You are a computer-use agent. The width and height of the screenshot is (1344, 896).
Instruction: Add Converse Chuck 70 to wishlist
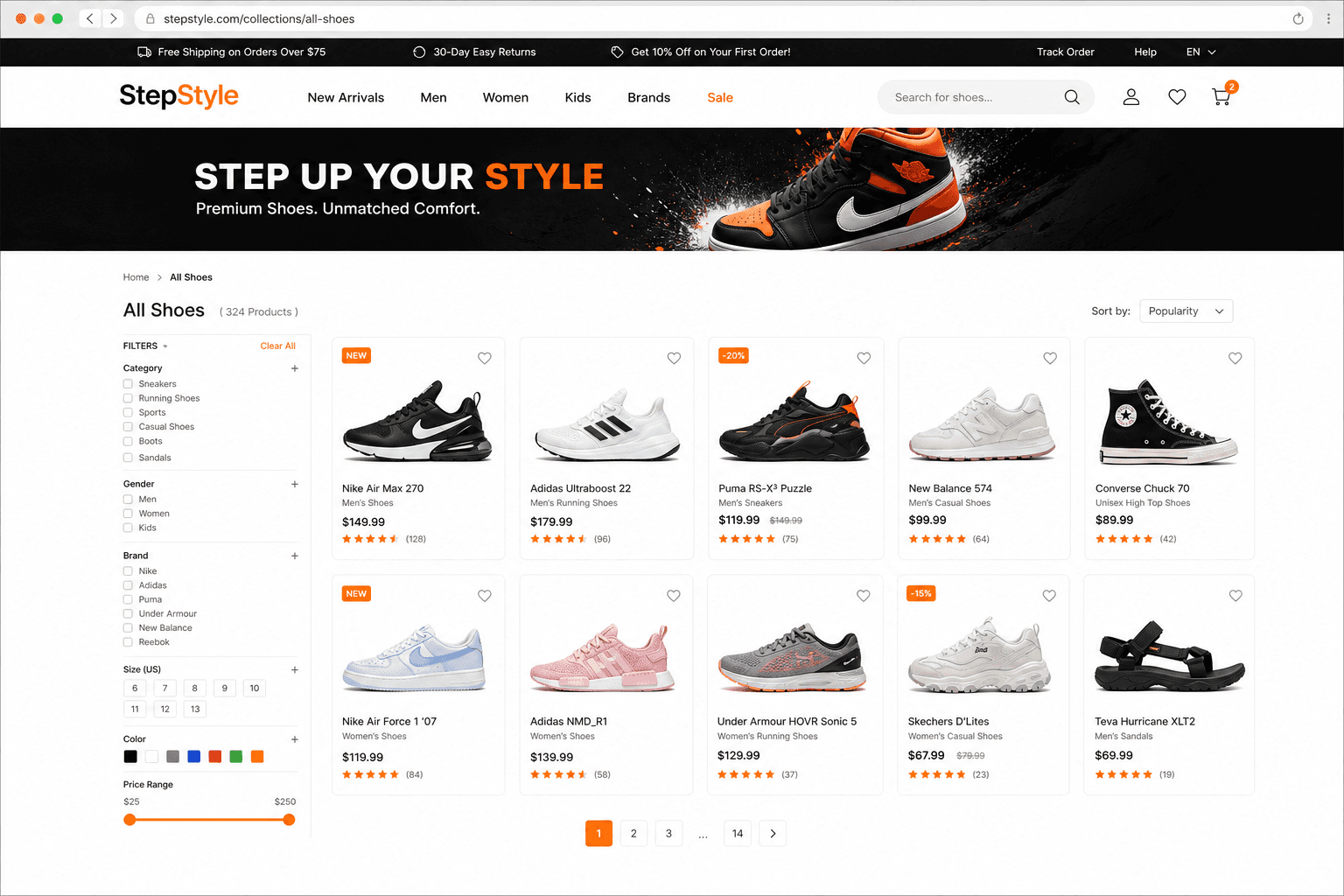[1235, 358]
